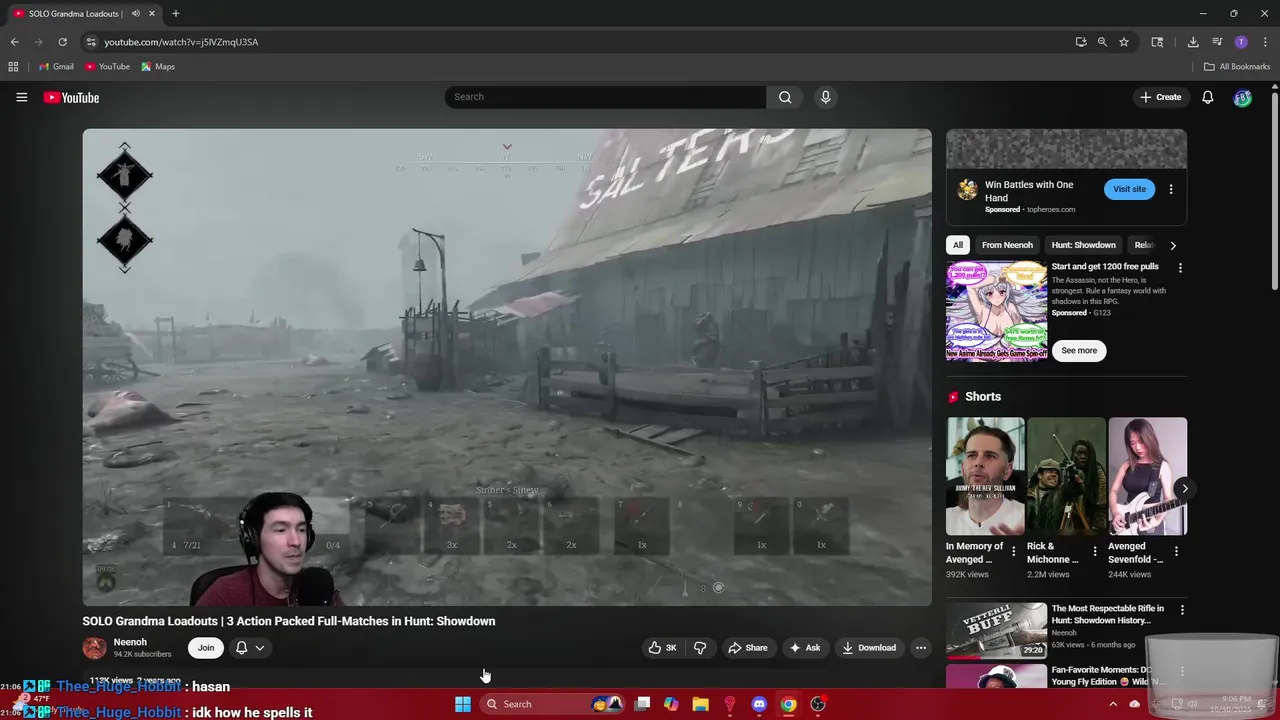Image resolution: width=1280 pixels, height=720 pixels.
Task: Bookmark this page with star icon
Action: coord(1124,42)
